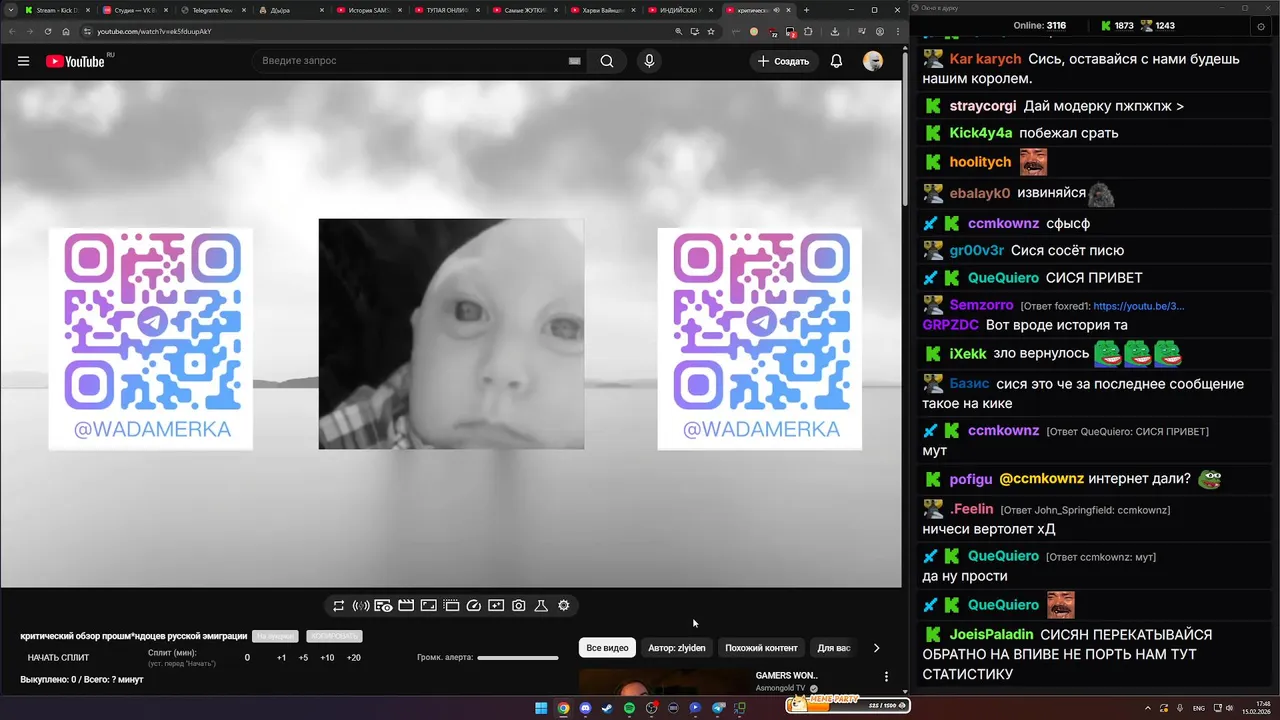Add +20 minutes to split
Image resolution: width=1280 pixels, height=720 pixels.
coord(353,658)
